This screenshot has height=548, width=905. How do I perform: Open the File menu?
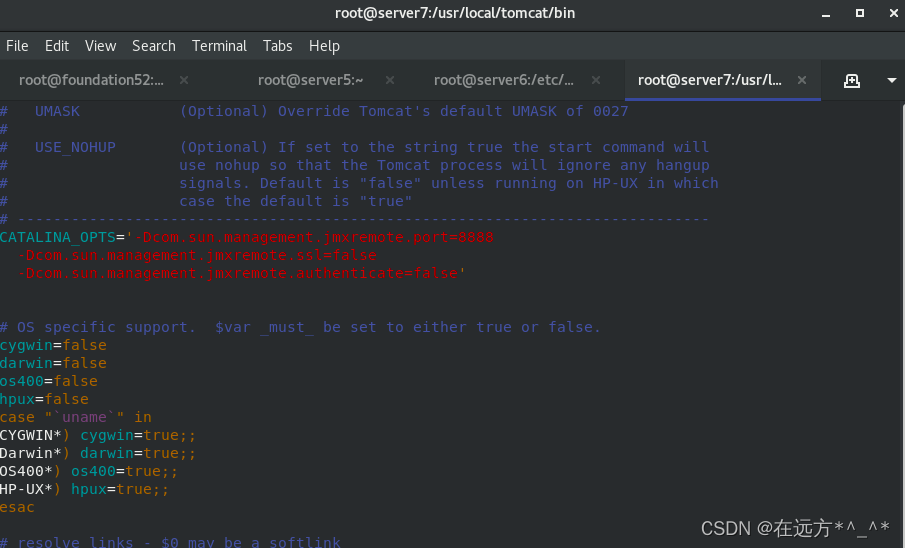click(x=17, y=46)
